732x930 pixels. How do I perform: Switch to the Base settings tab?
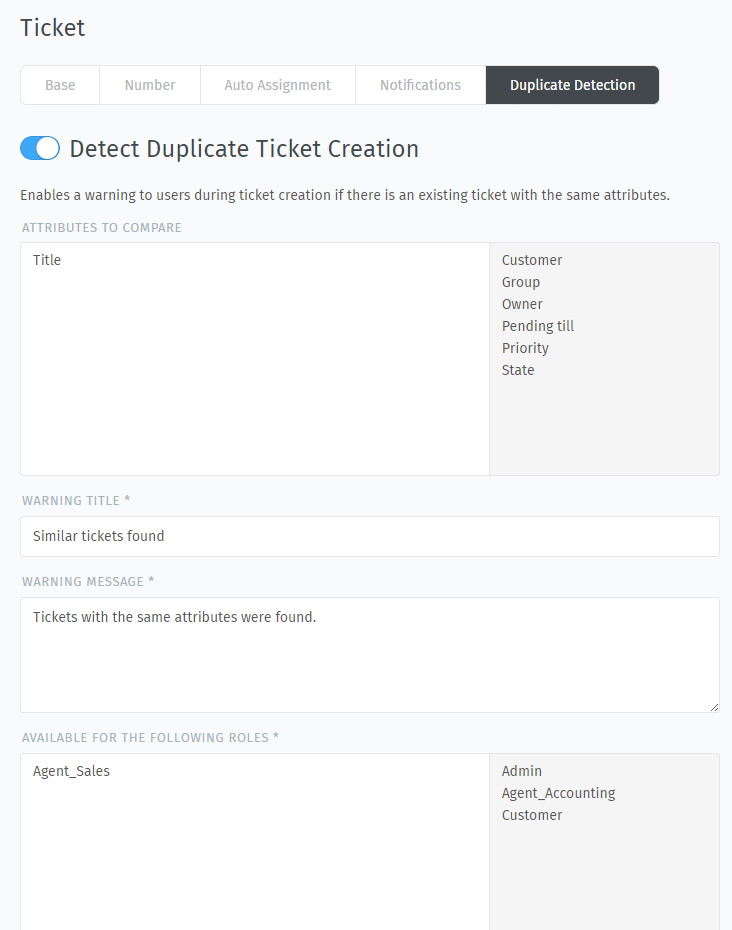[x=59, y=85]
